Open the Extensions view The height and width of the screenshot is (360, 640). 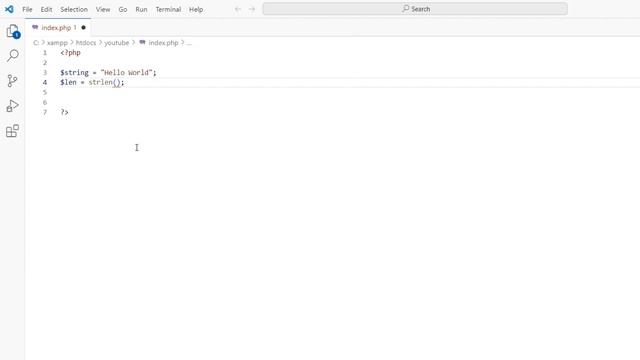(x=13, y=131)
